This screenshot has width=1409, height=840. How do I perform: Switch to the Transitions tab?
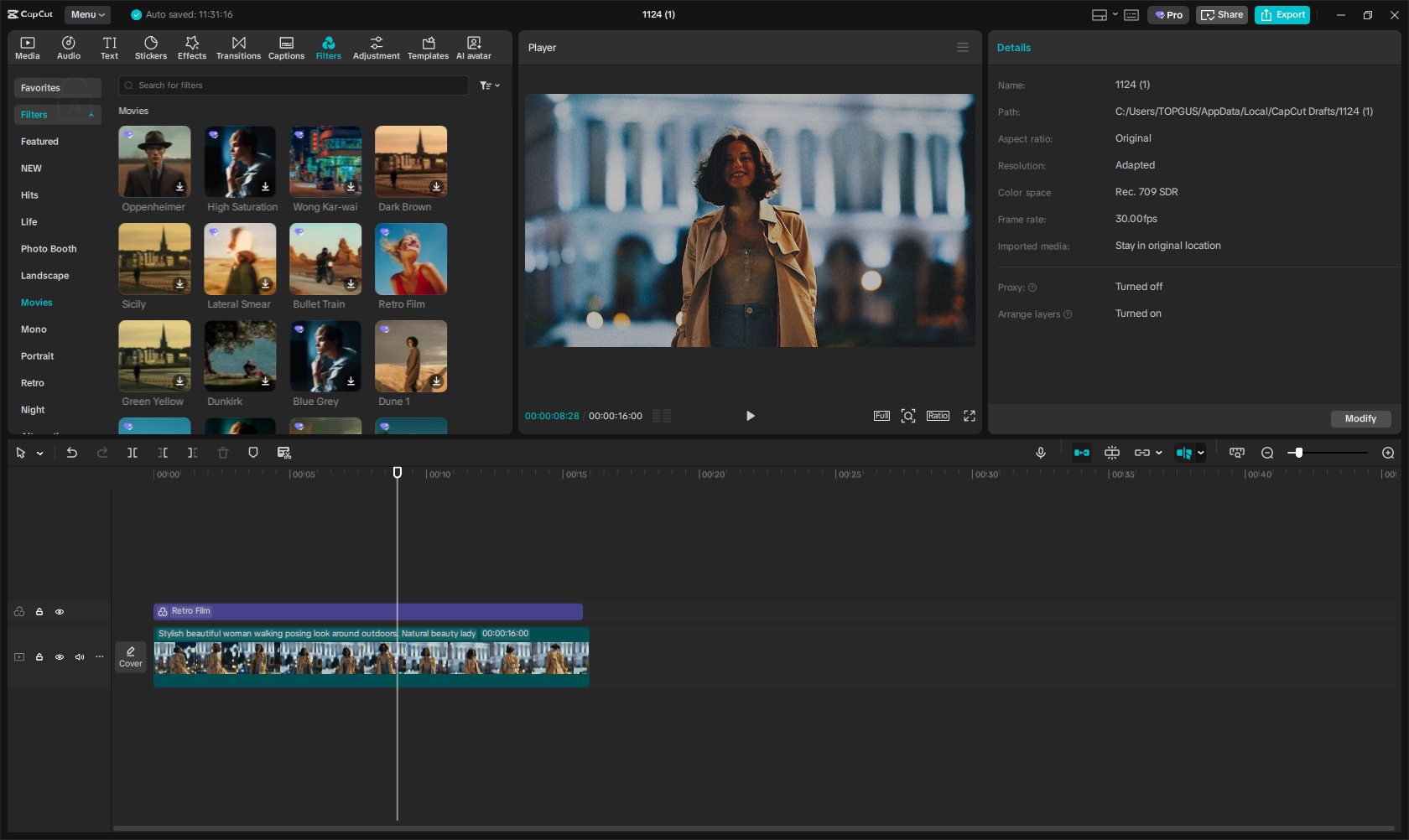239,48
